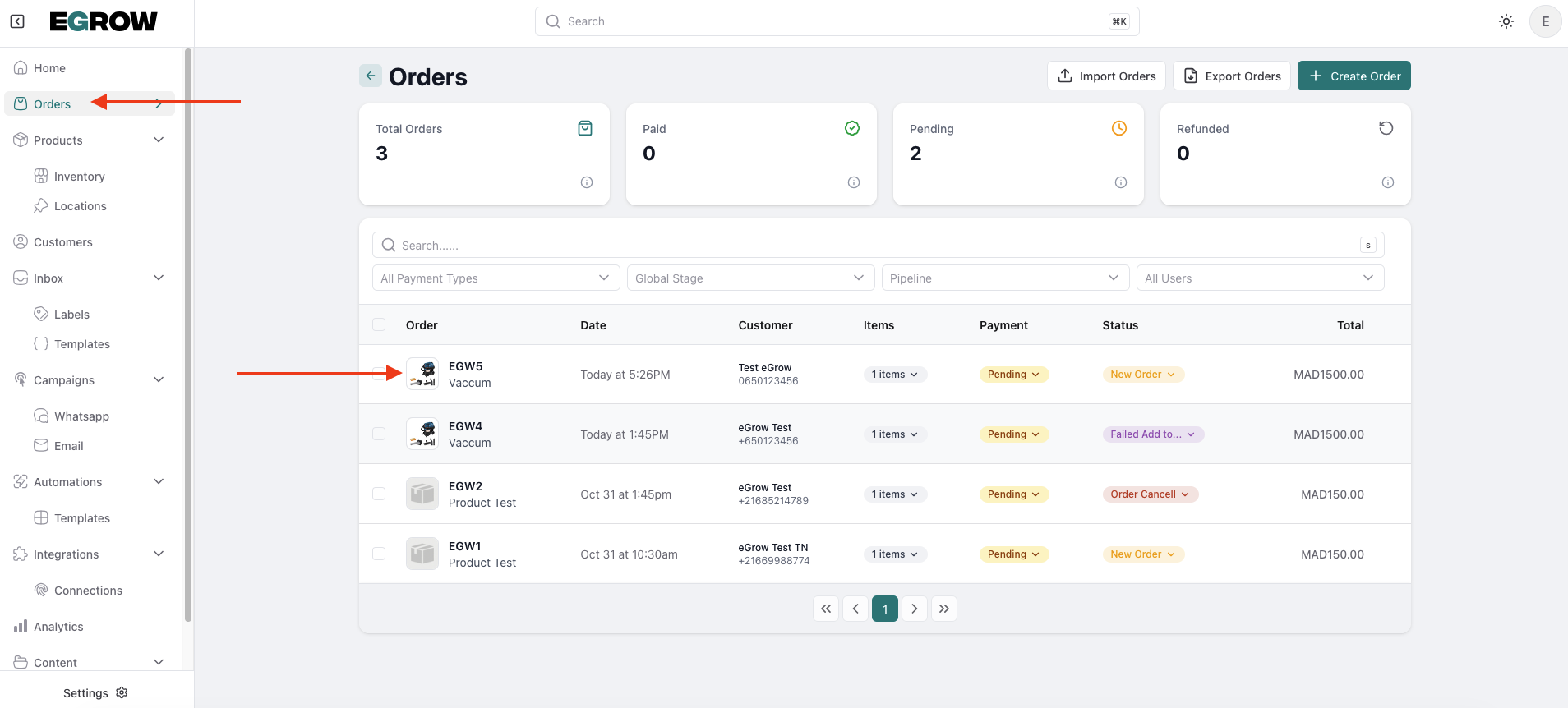Navigate to Analytics in the sidebar
Viewport: 1568px width, 708px height.
[x=58, y=627]
